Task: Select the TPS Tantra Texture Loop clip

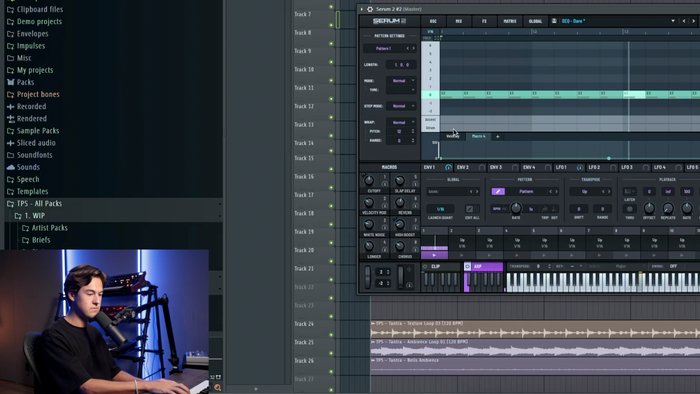Action: point(535,330)
